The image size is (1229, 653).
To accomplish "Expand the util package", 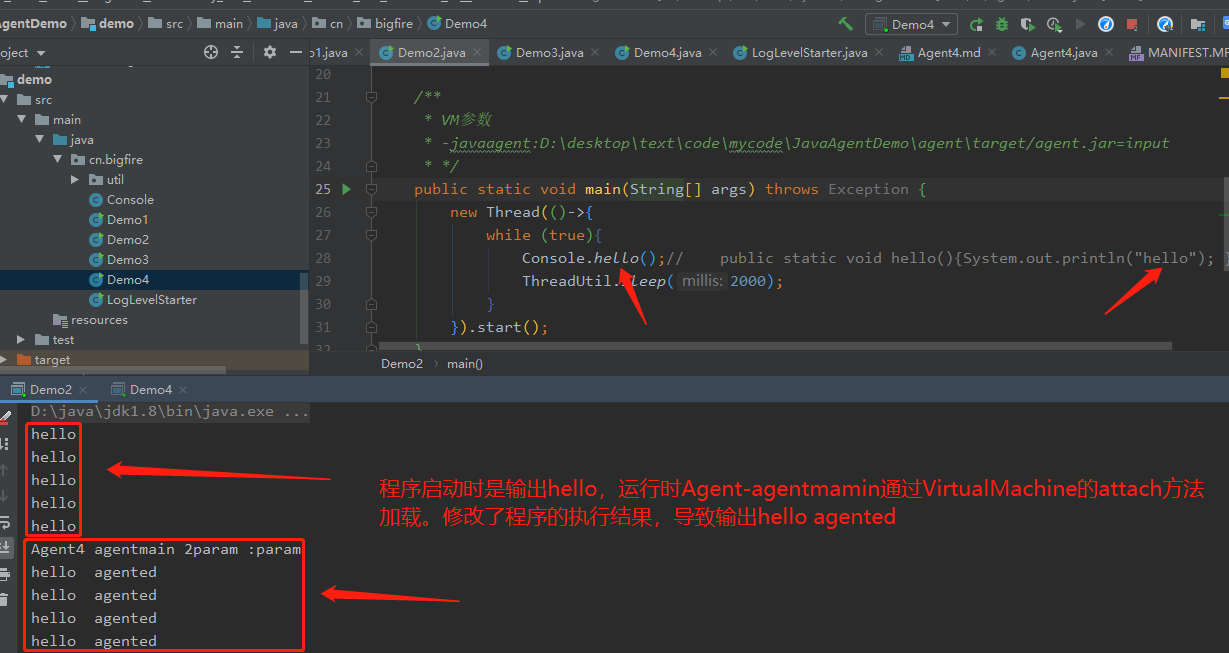I will coord(75,180).
